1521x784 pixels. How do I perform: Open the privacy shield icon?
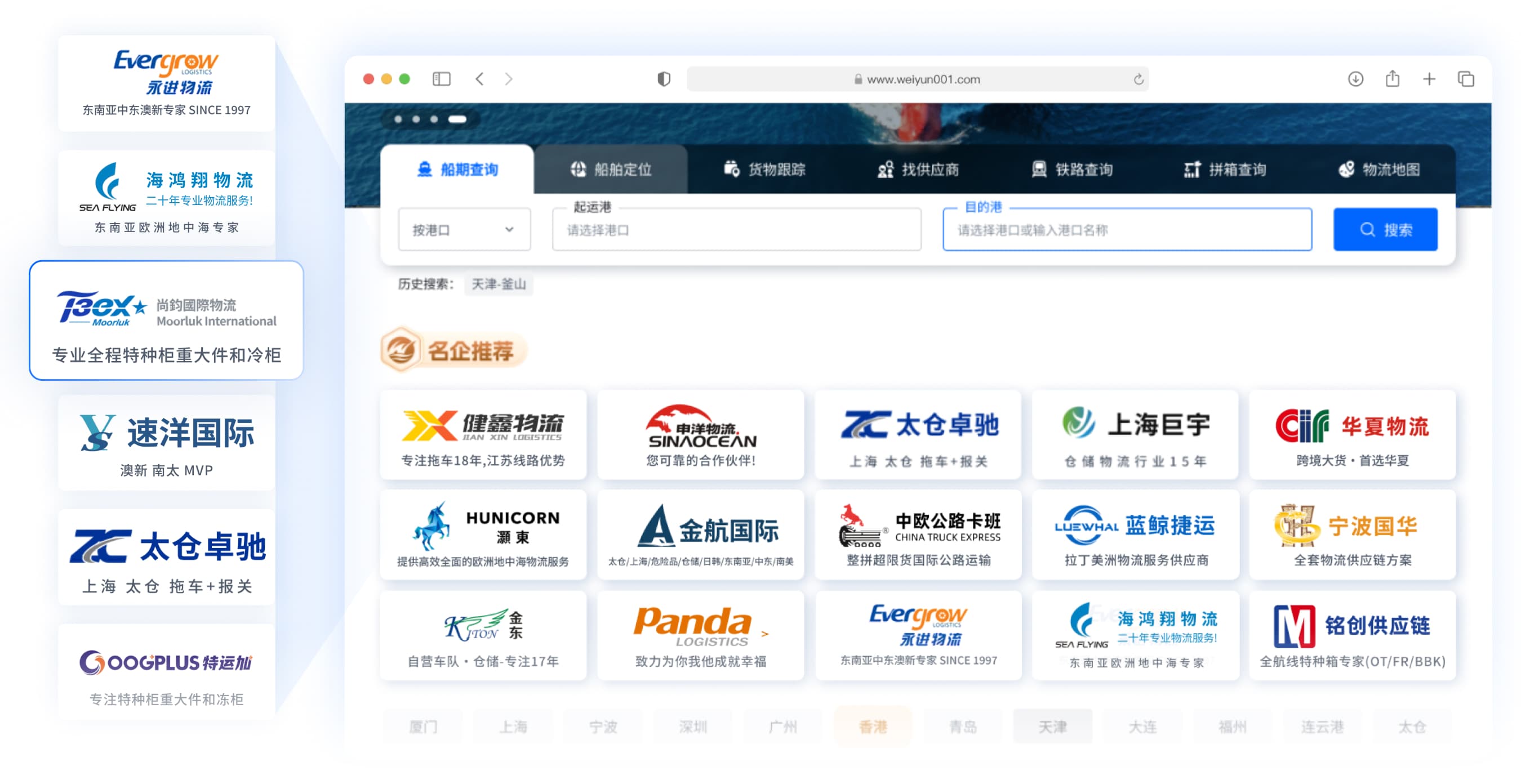[664, 79]
